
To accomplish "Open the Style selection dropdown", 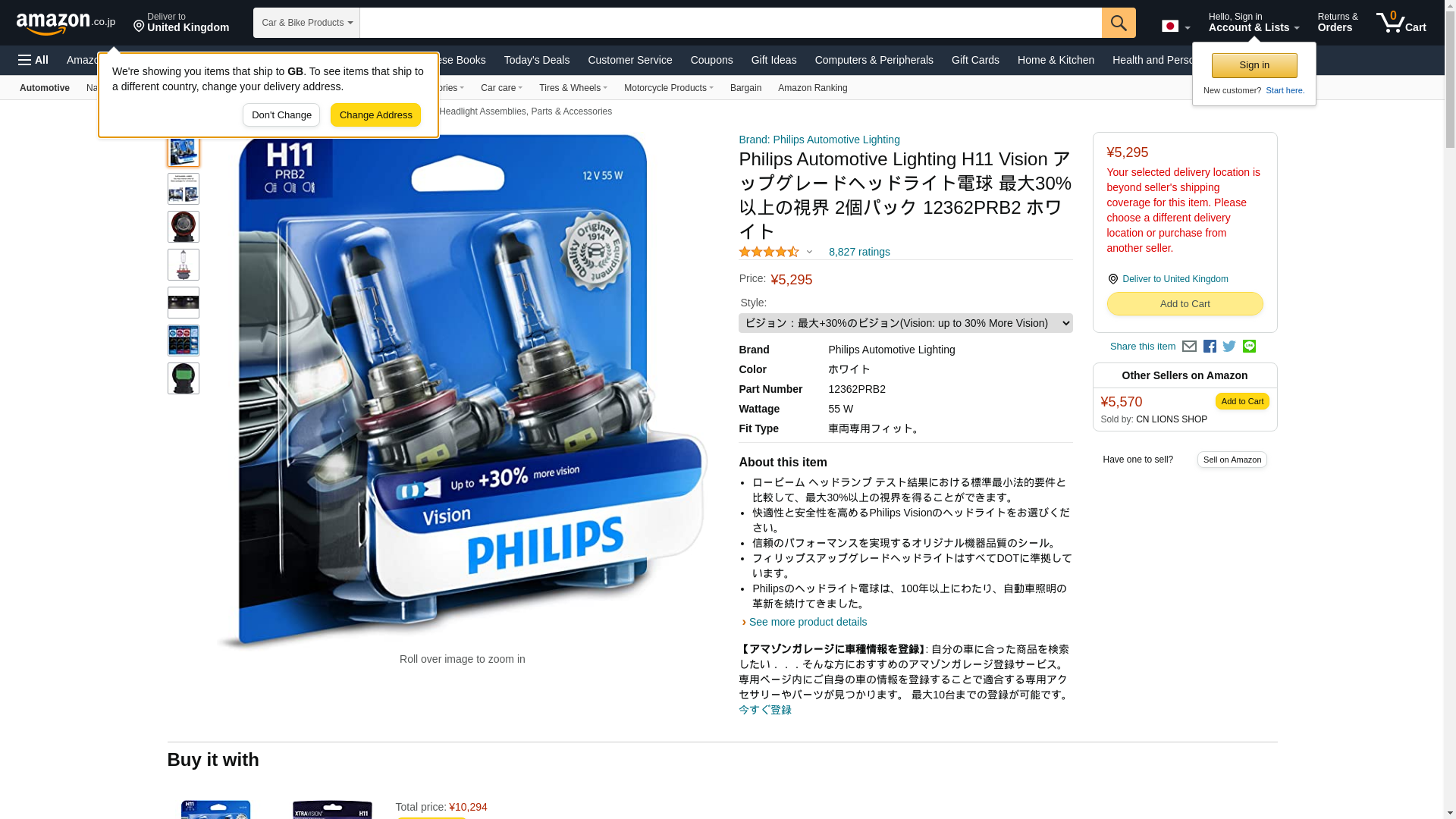I will click(x=905, y=323).
